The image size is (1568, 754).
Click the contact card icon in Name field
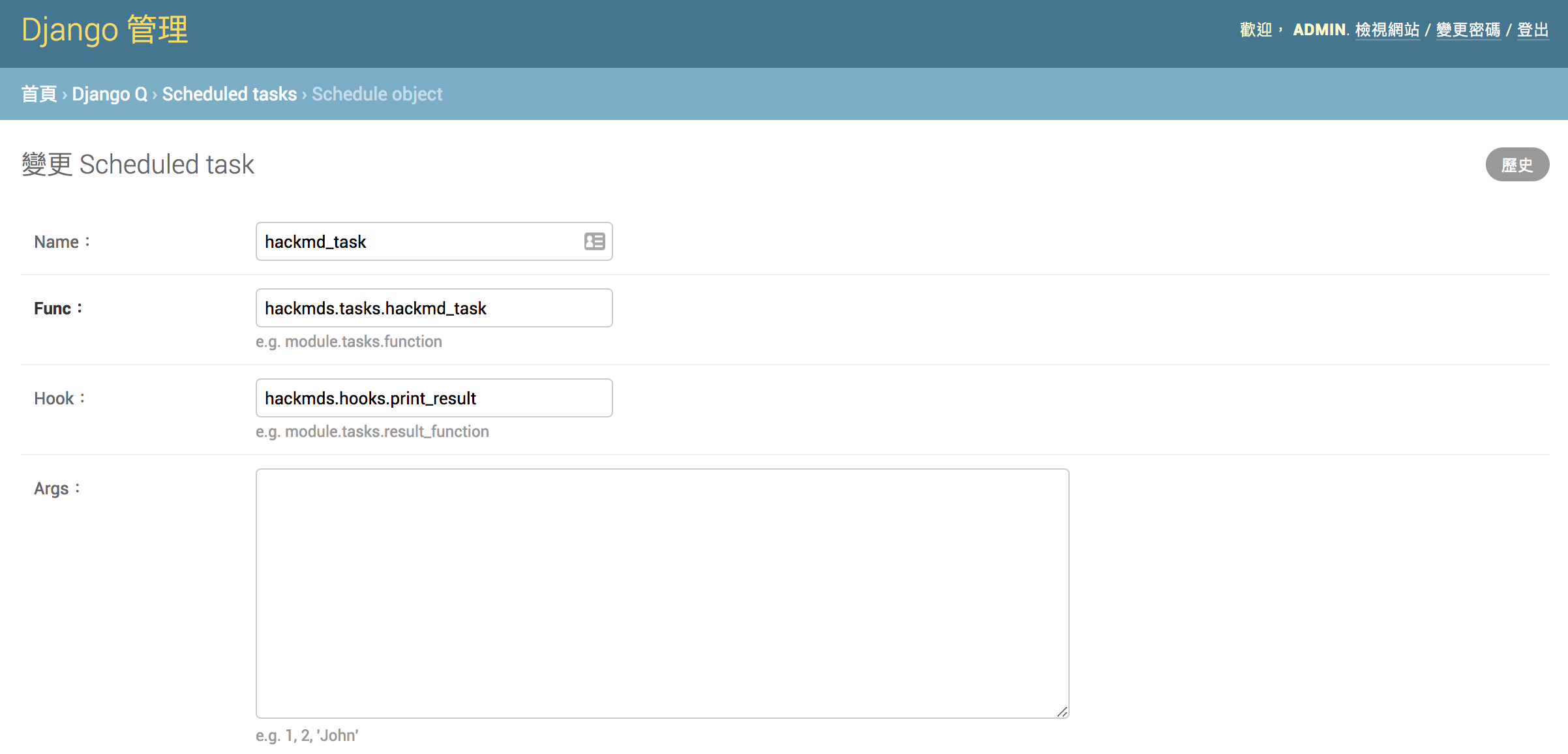tap(594, 241)
